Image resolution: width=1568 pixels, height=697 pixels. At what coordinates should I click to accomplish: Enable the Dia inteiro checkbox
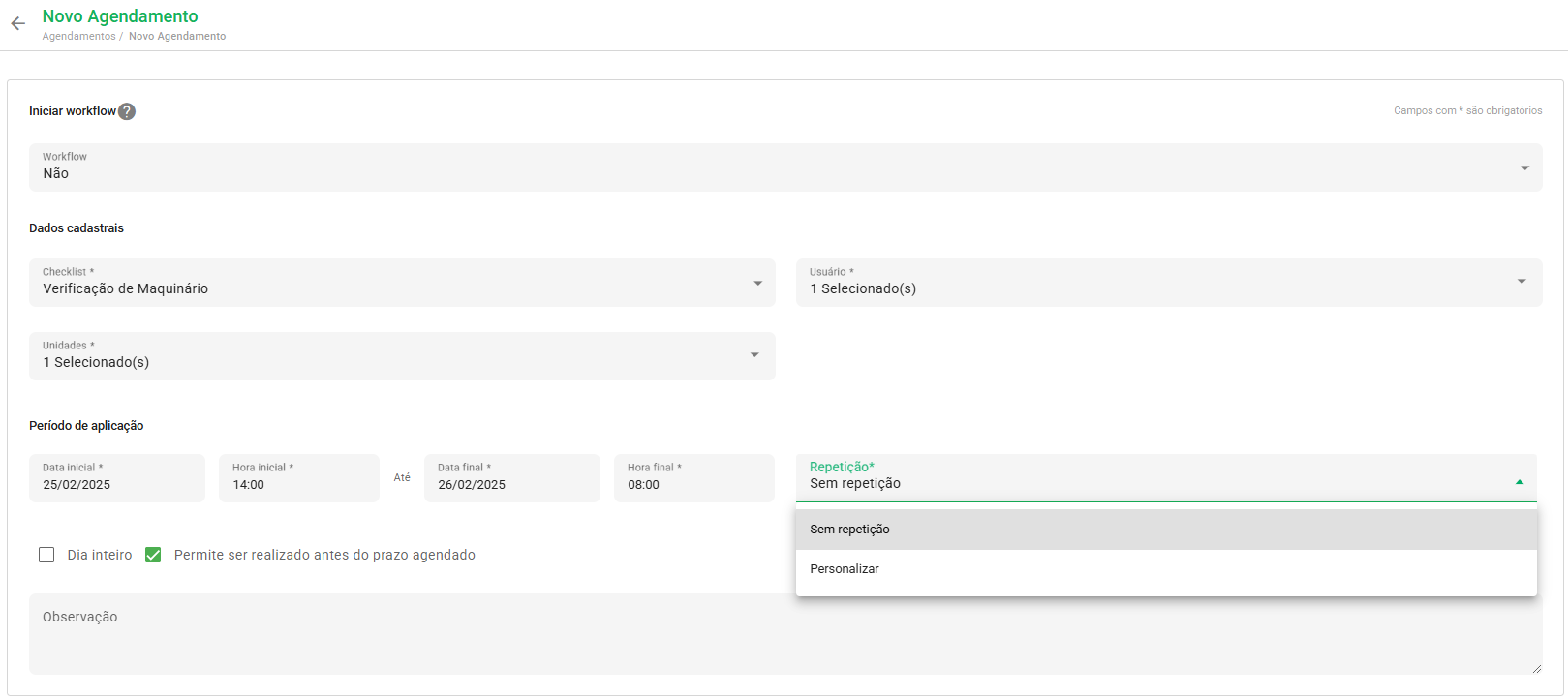coord(46,555)
